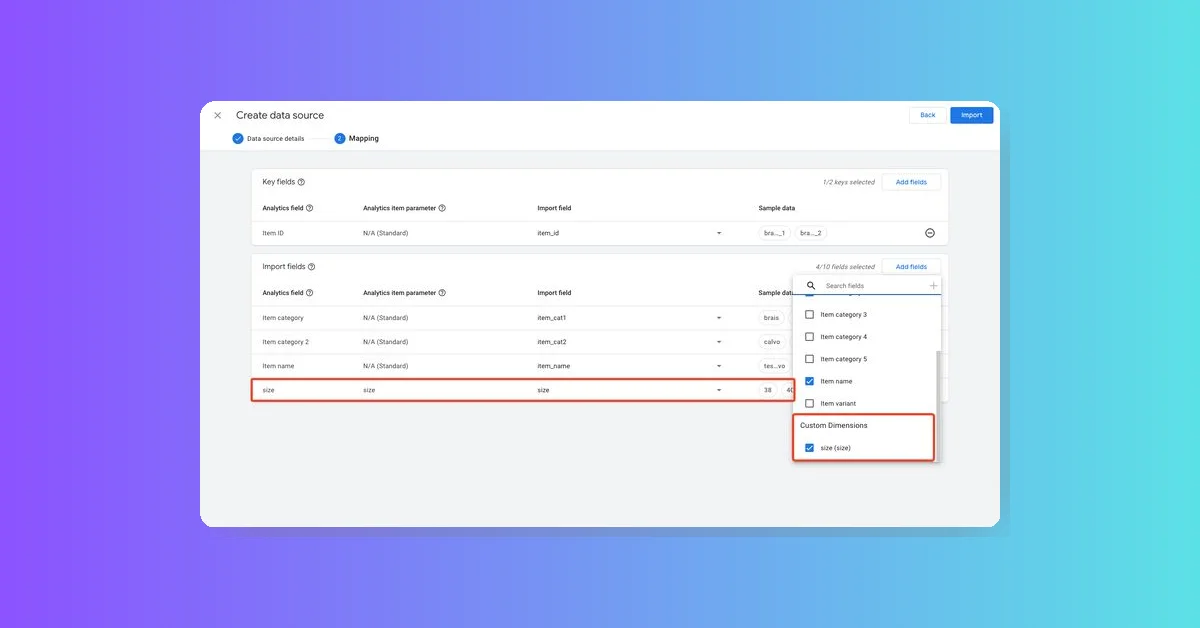Click the magnifier icon in Search fields
Image resolution: width=1200 pixels, height=628 pixels.
pos(811,286)
